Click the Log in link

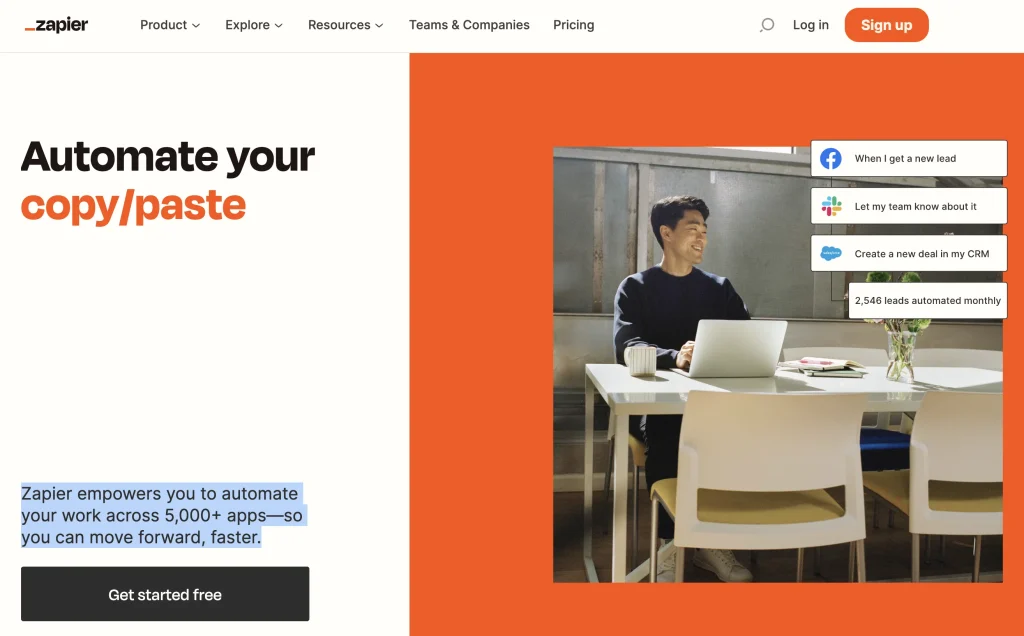pos(810,25)
